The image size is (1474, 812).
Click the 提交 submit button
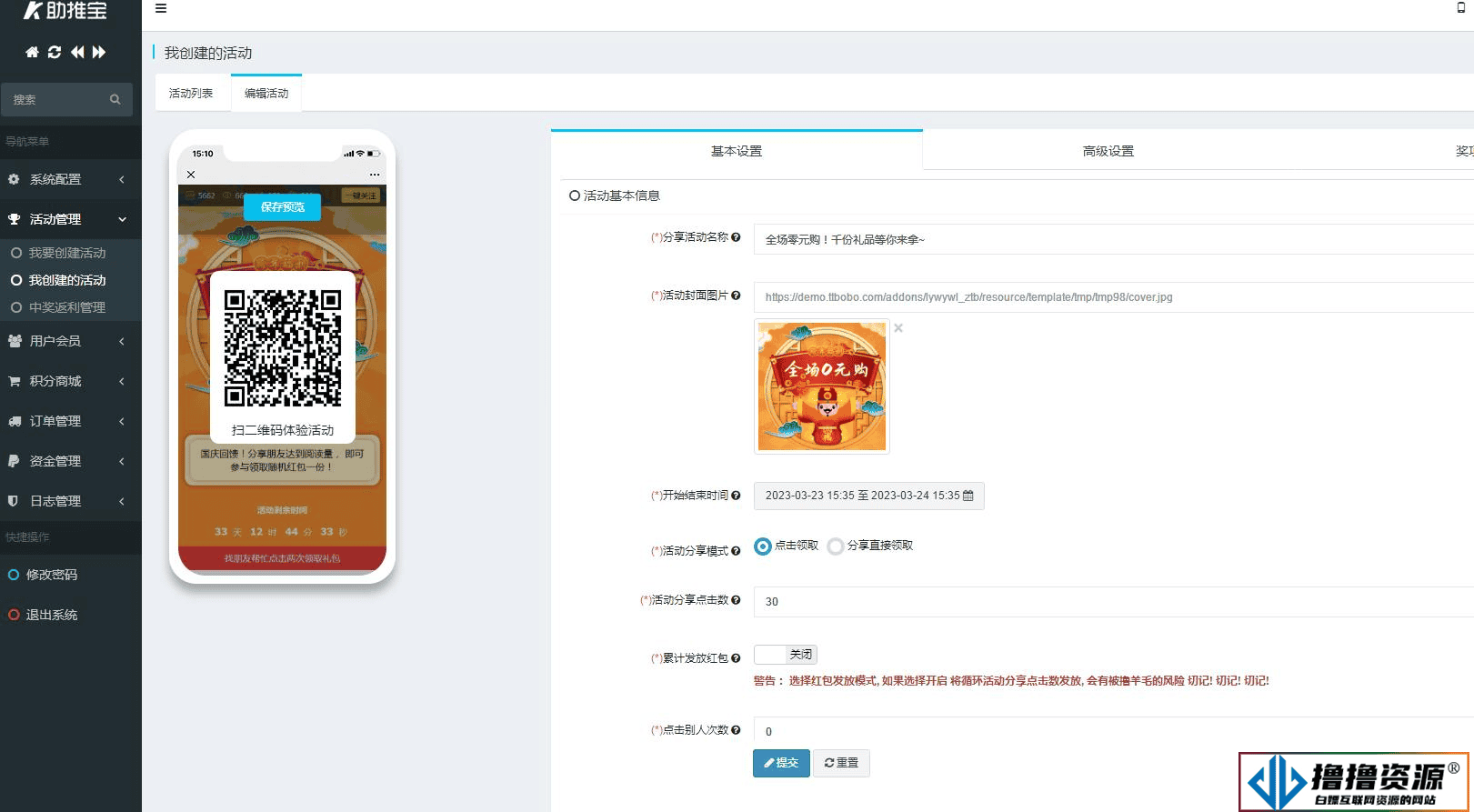(781, 763)
